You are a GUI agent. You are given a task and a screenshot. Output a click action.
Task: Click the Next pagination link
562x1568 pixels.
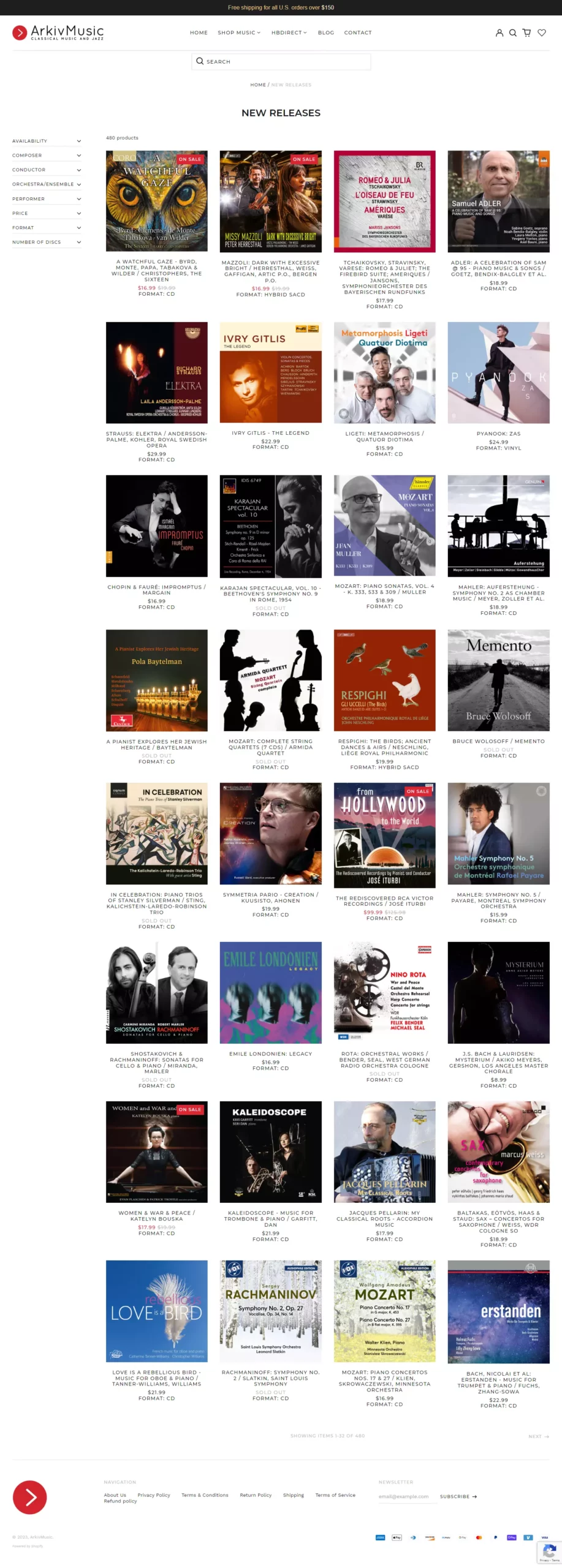539,1436
